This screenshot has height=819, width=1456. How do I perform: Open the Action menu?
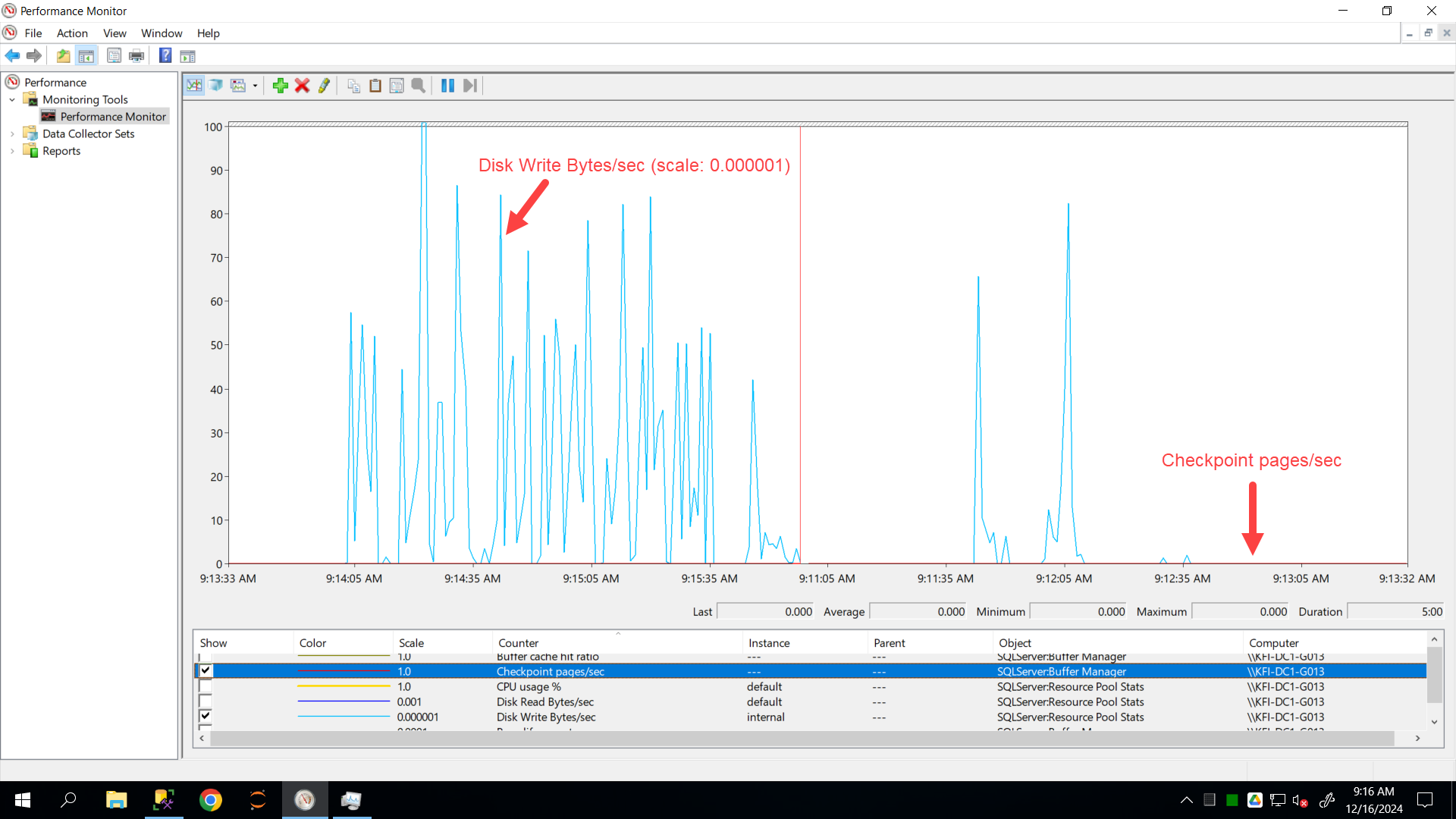click(72, 33)
